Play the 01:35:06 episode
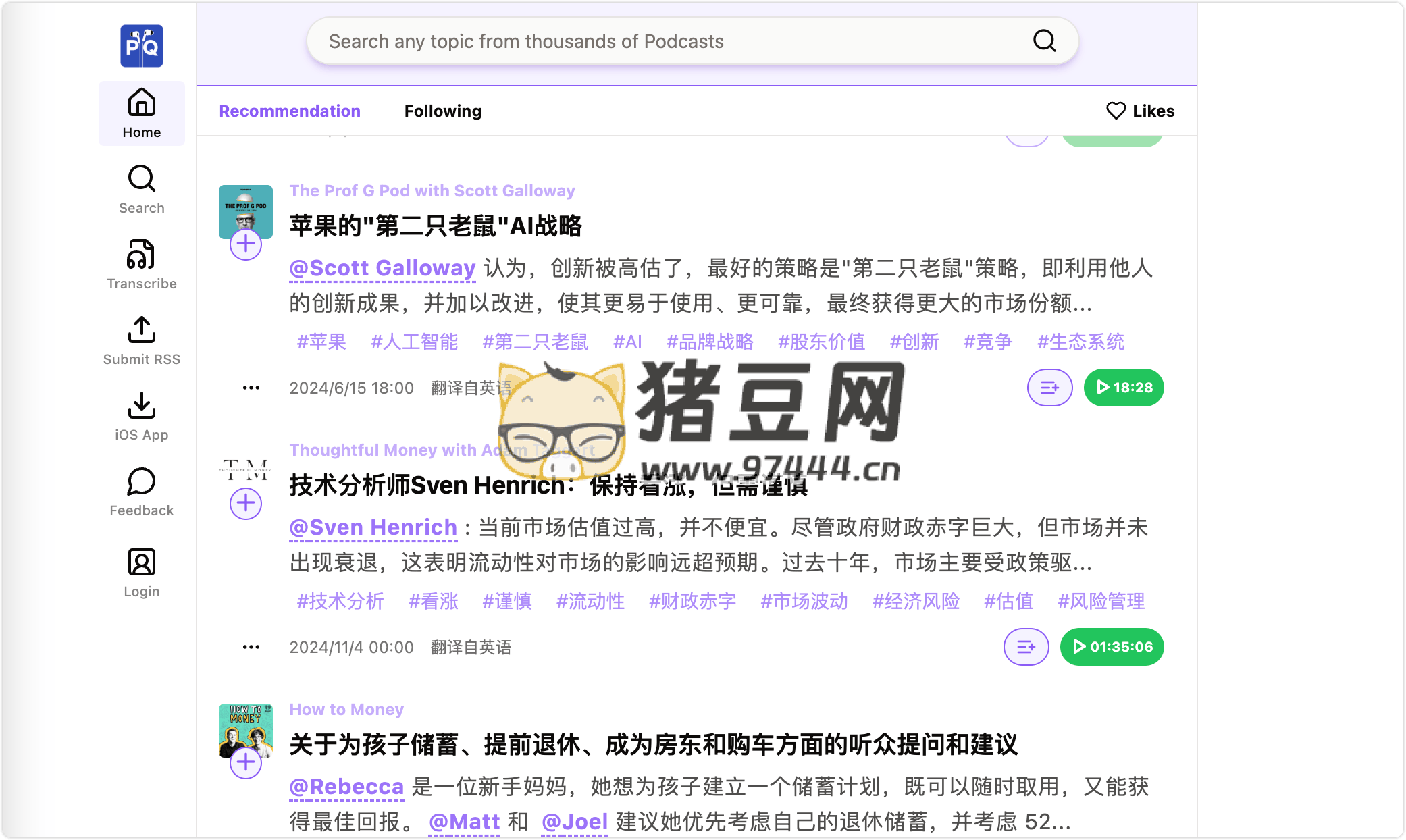The image size is (1406, 840). (x=1112, y=647)
